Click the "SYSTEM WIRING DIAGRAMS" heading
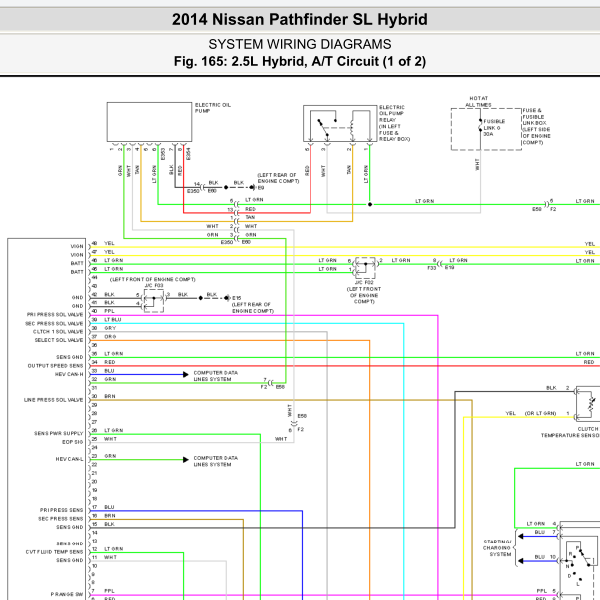The height and width of the screenshot is (600, 600). coord(300,44)
